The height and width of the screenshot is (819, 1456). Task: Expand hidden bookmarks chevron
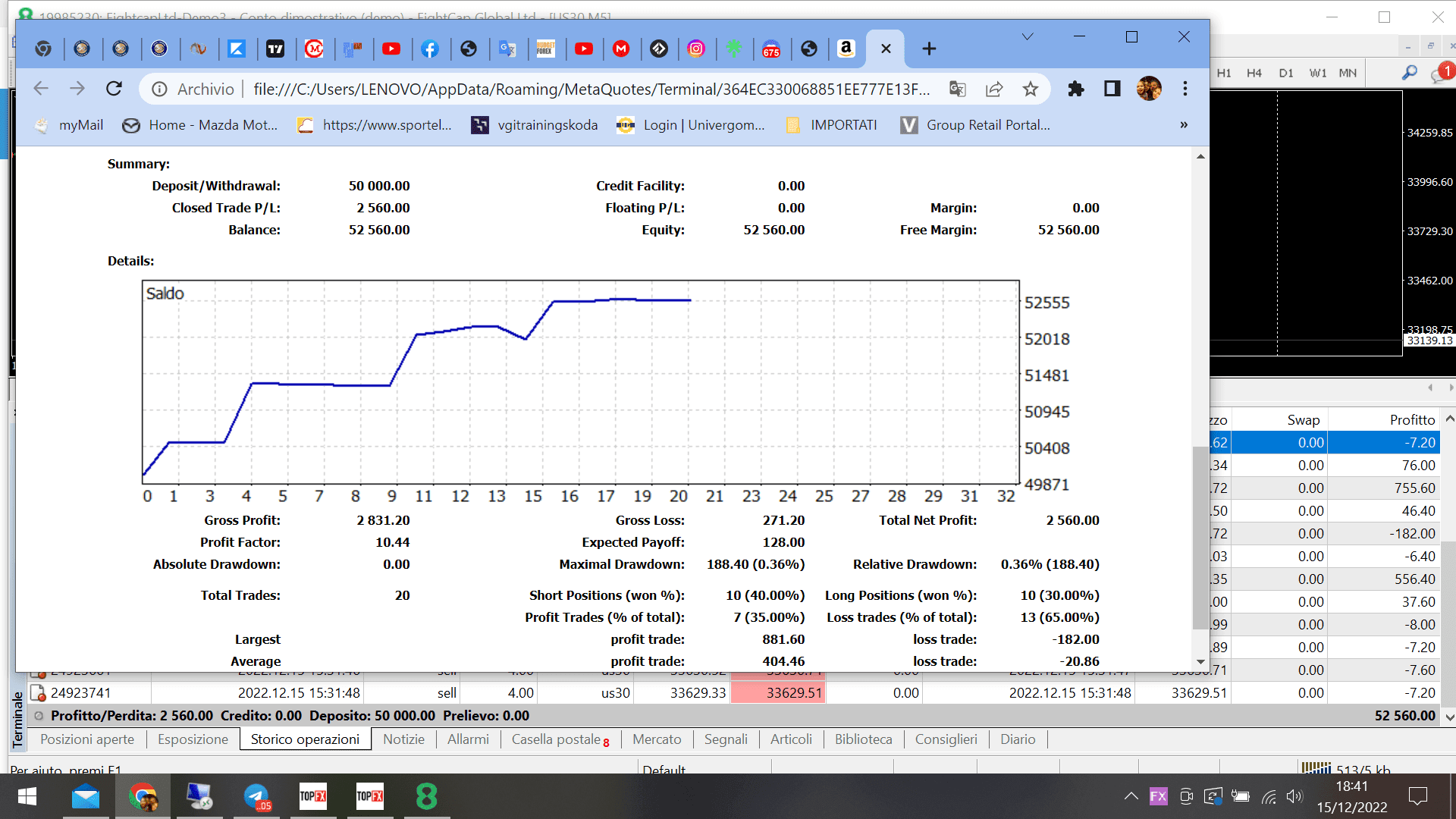1184,125
